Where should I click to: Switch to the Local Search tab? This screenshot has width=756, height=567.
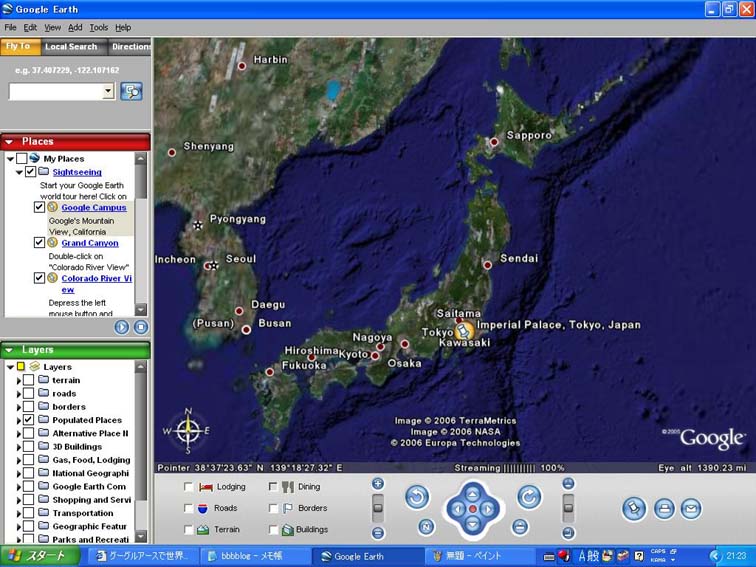[x=71, y=47]
